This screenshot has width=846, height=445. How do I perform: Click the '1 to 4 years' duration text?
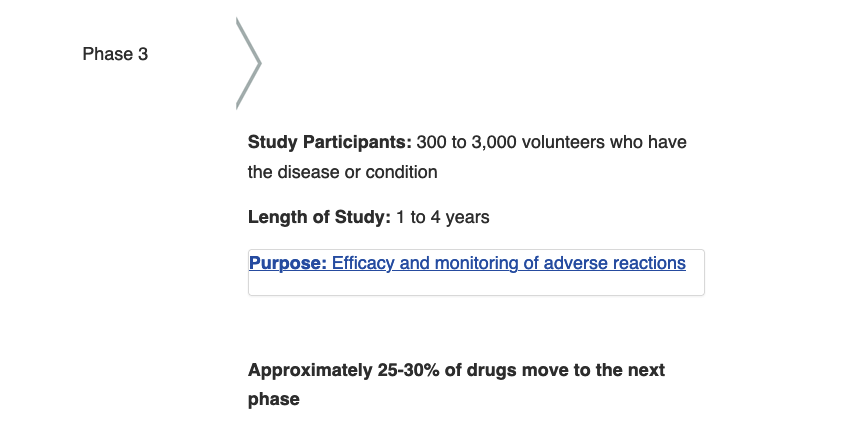pos(443,217)
